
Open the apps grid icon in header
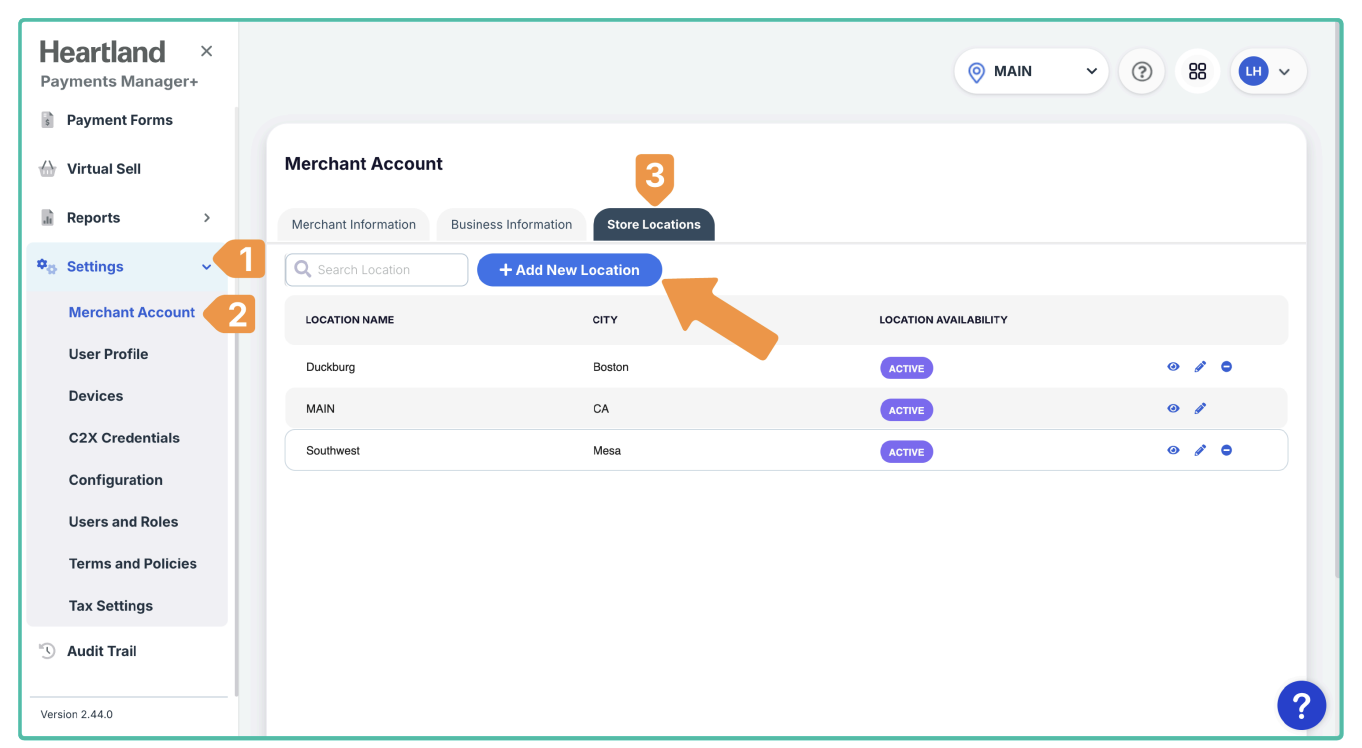(1197, 72)
